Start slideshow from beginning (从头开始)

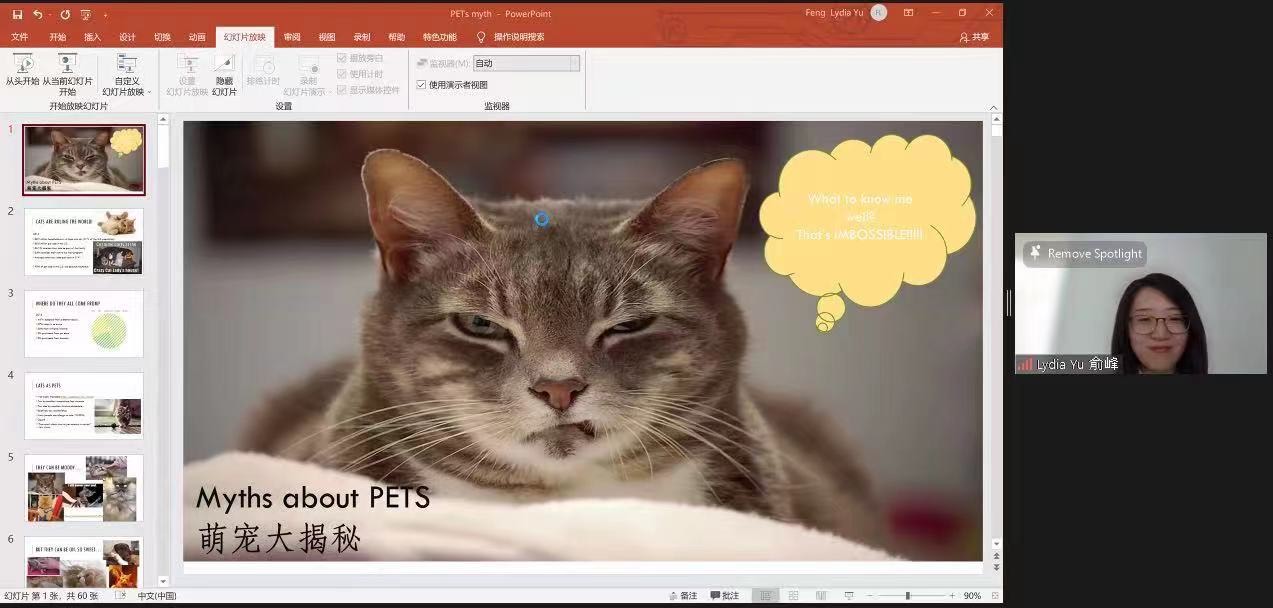pyautogui.click(x=22, y=71)
